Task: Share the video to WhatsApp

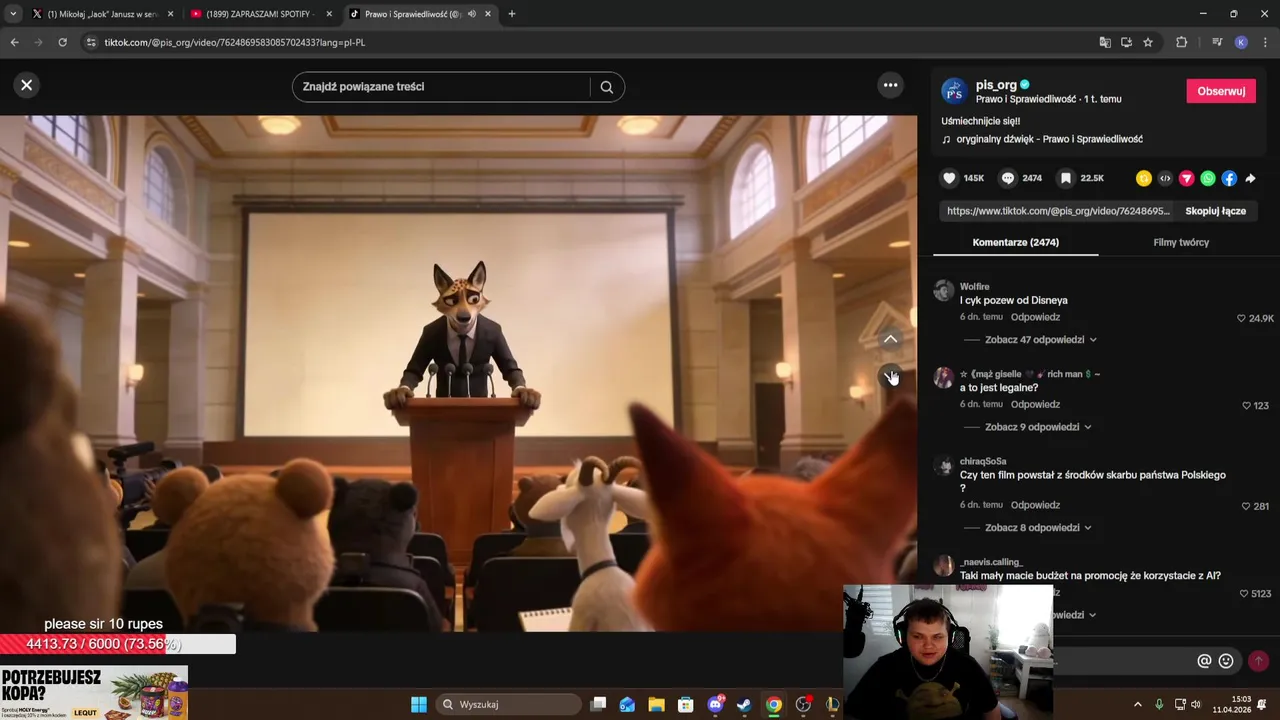Action: coord(1208,178)
